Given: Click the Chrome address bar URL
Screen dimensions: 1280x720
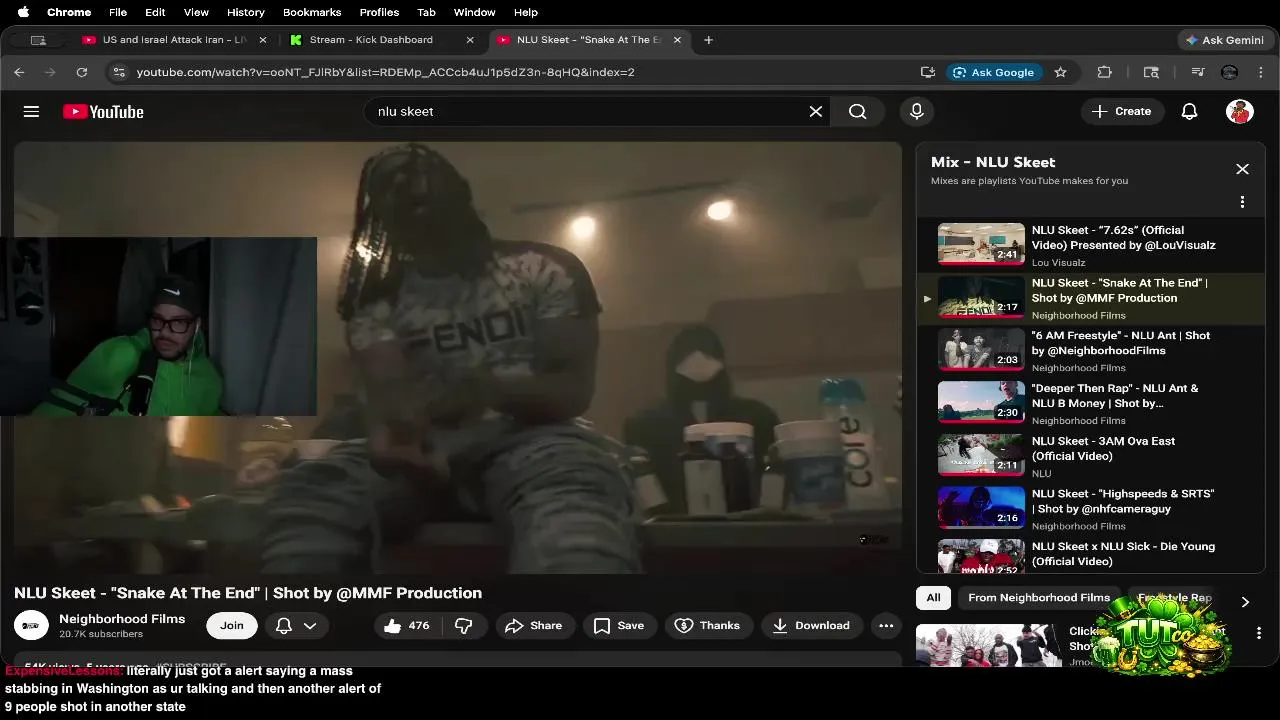Looking at the screenshot, I should 385,72.
